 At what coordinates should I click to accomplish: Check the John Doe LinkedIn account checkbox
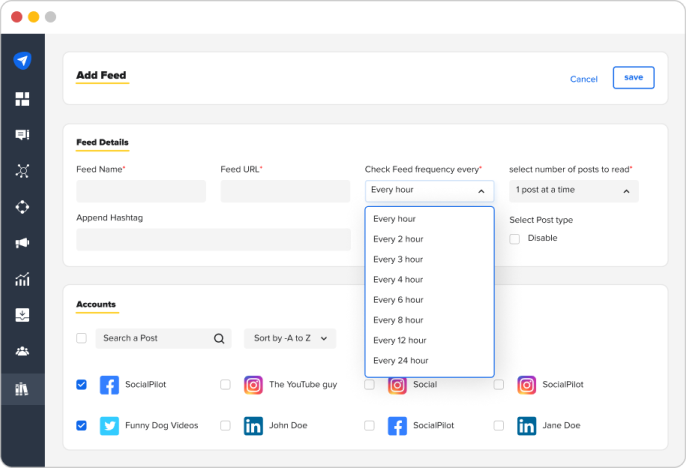point(225,426)
